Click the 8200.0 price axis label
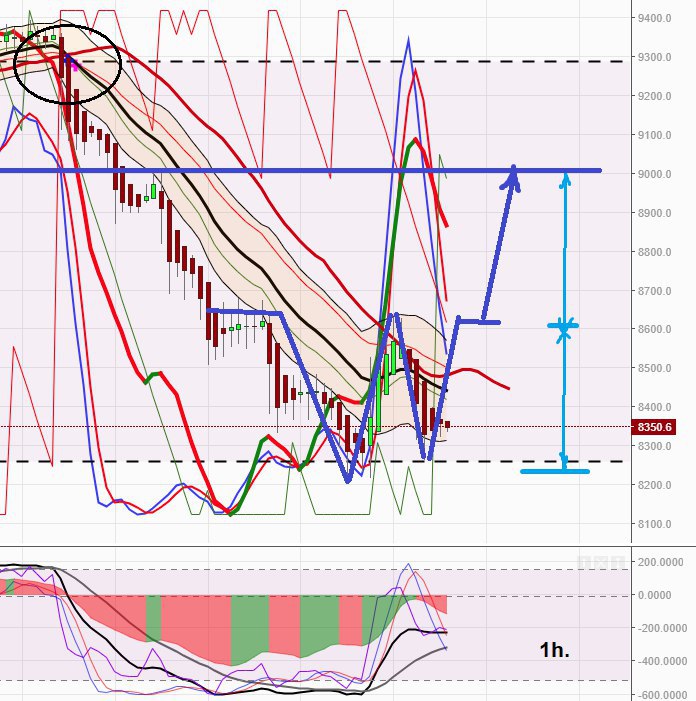This screenshot has width=696, height=701. coord(654,485)
